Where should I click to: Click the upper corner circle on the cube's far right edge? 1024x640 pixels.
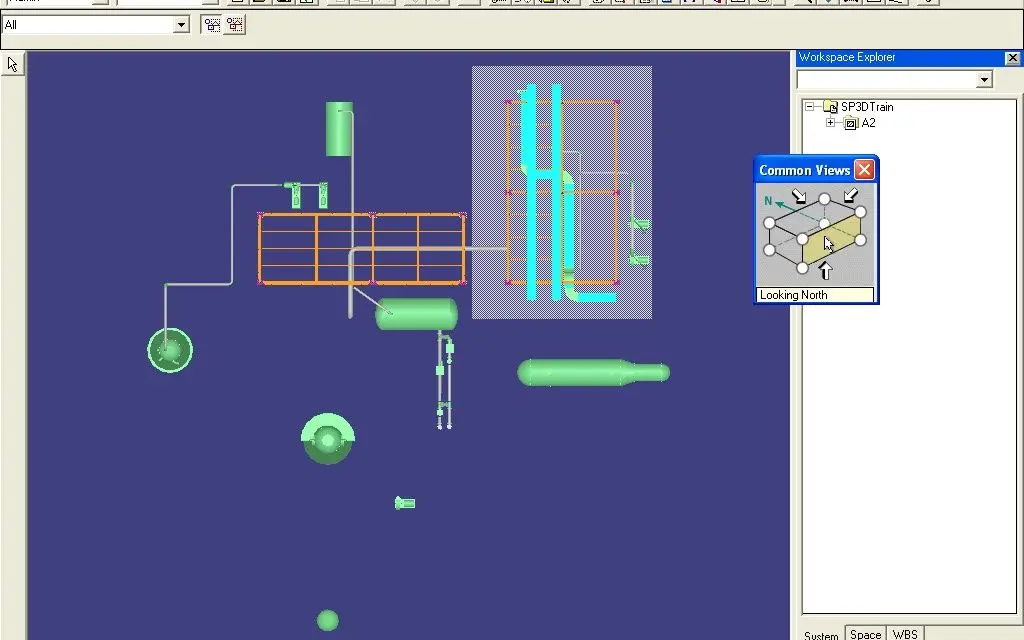coord(860,212)
